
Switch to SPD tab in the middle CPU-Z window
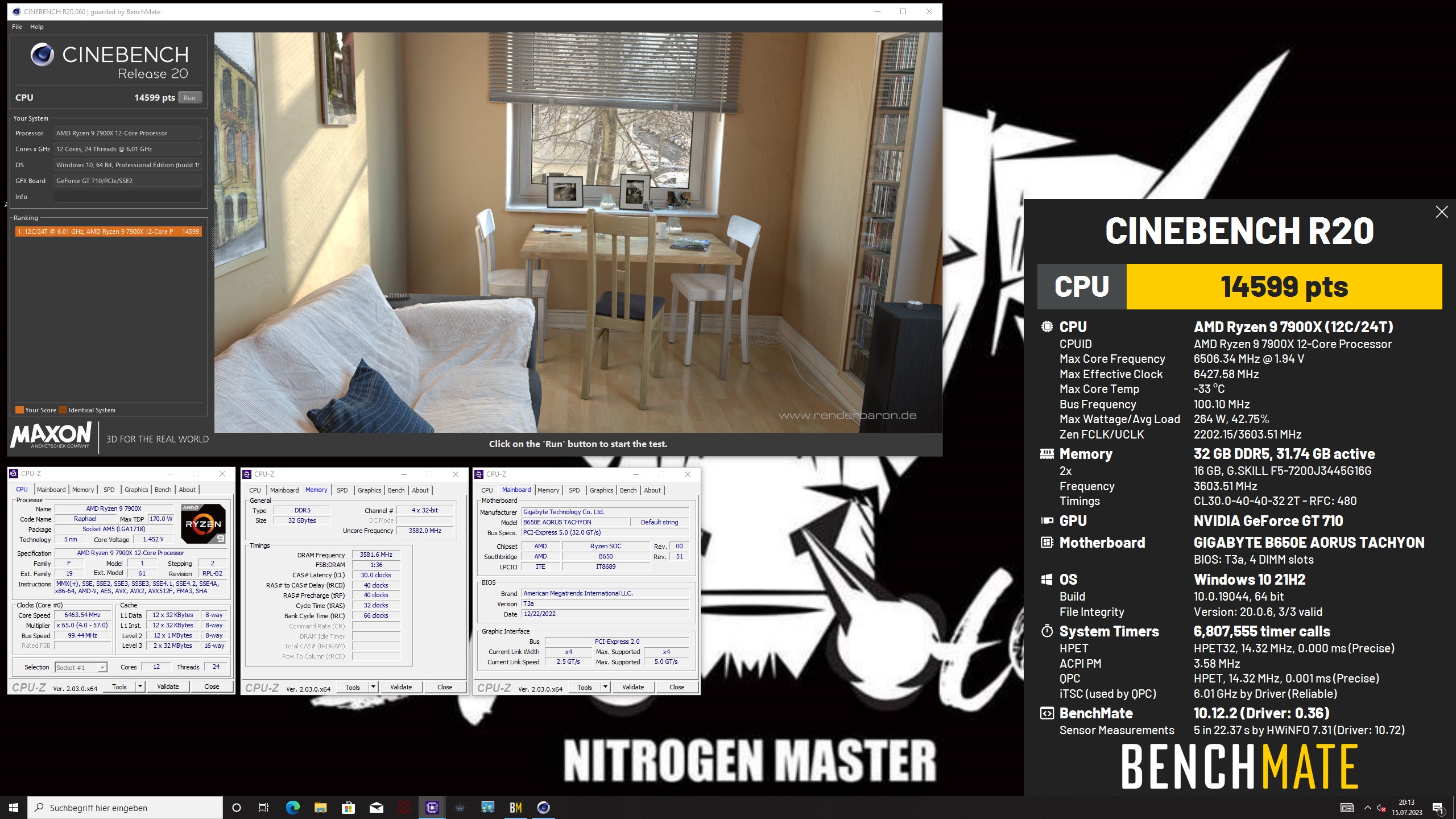(342, 490)
